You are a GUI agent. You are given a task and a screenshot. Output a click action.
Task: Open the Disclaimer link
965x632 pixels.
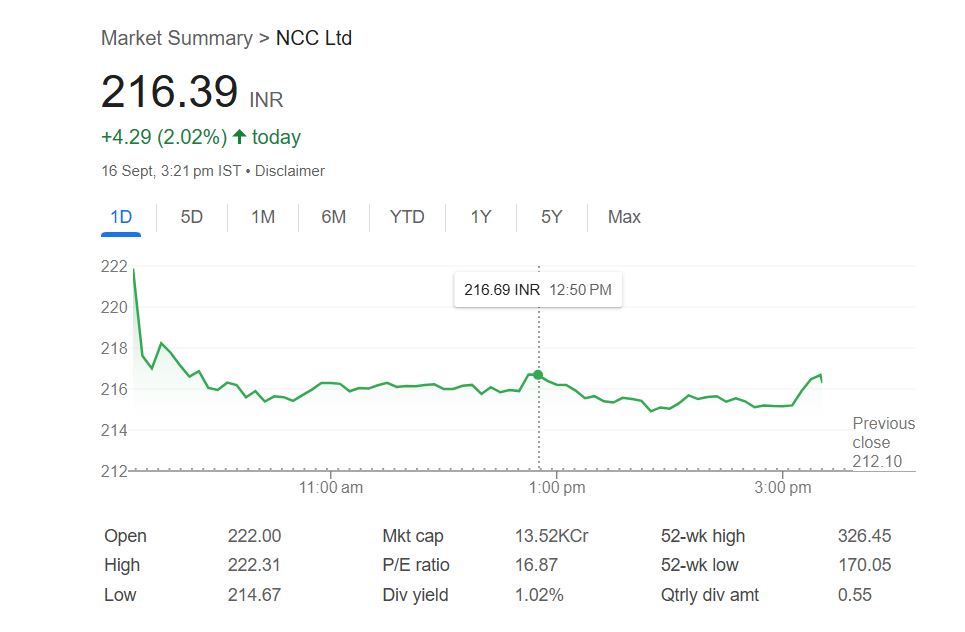290,171
